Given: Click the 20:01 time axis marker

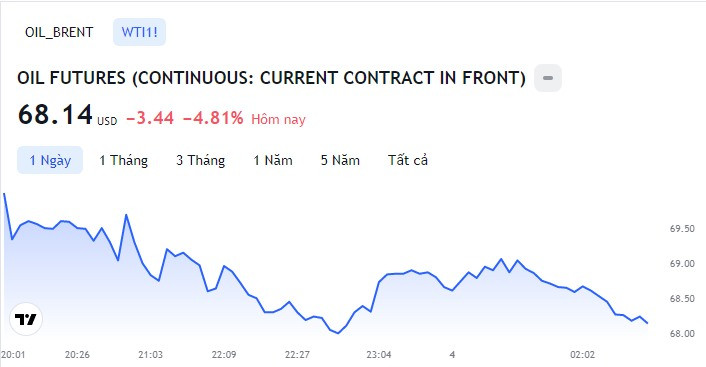Looking at the screenshot, I should pos(13,355).
